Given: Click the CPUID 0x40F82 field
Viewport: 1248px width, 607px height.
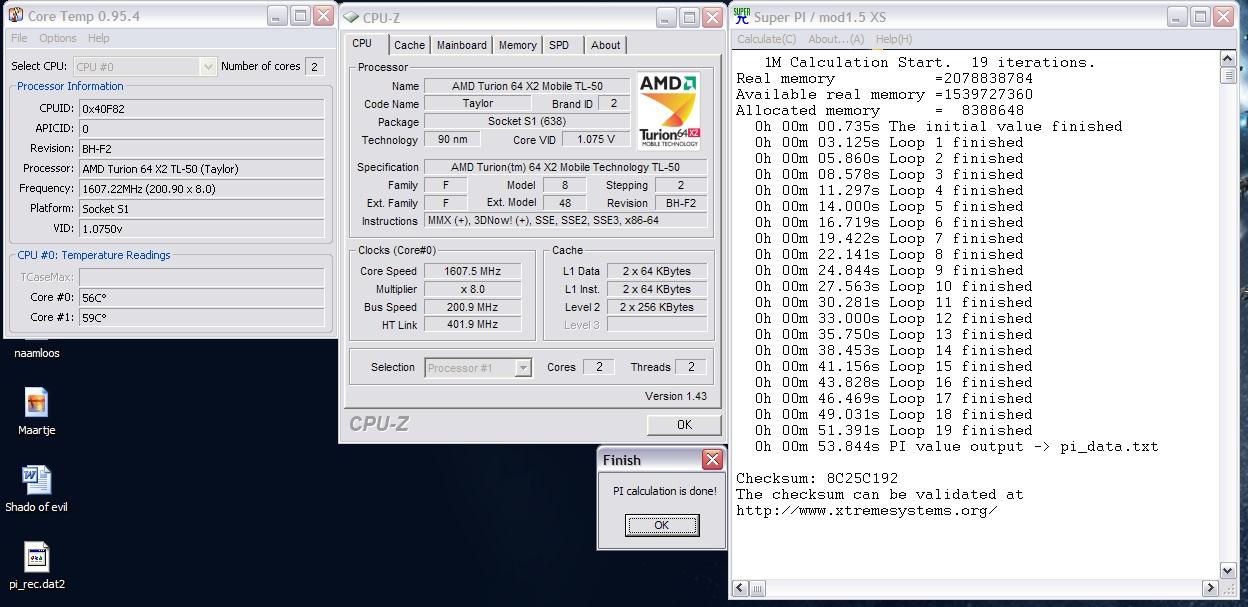Looking at the screenshot, I should (x=202, y=108).
